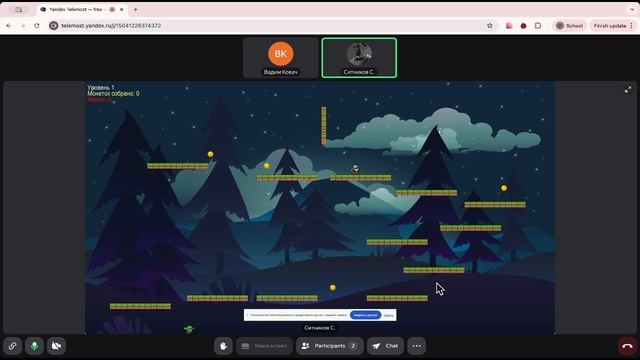The height and width of the screenshot is (360, 640).
Task: Expand the tab search dropdown
Action: coord(632,9)
